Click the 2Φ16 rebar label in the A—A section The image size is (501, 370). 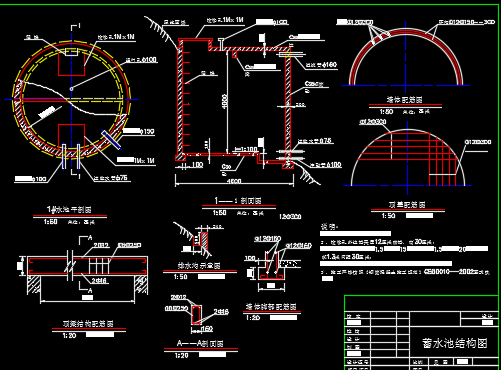[221, 312]
